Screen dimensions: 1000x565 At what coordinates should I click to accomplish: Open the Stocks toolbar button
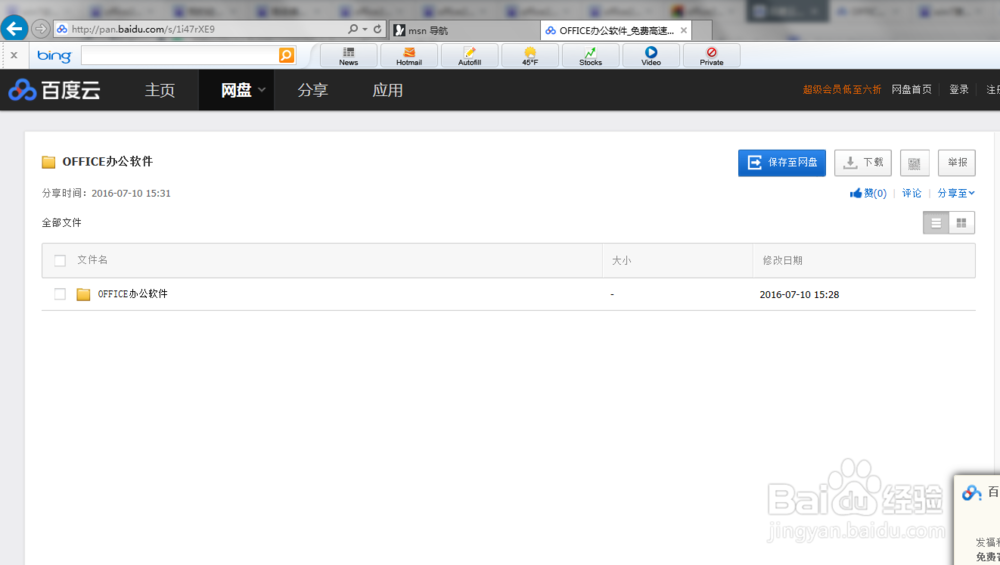tap(591, 55)
